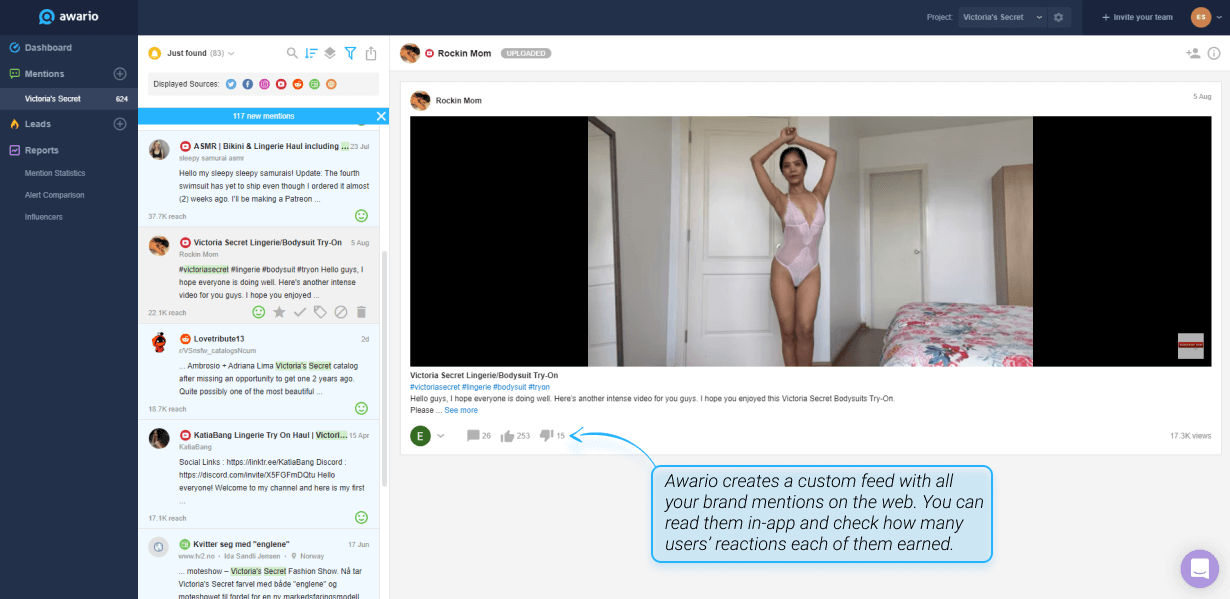The image size is (1230, 599).
Task: Toggle grouped mentions layers icon
Action: coord(330,53)
